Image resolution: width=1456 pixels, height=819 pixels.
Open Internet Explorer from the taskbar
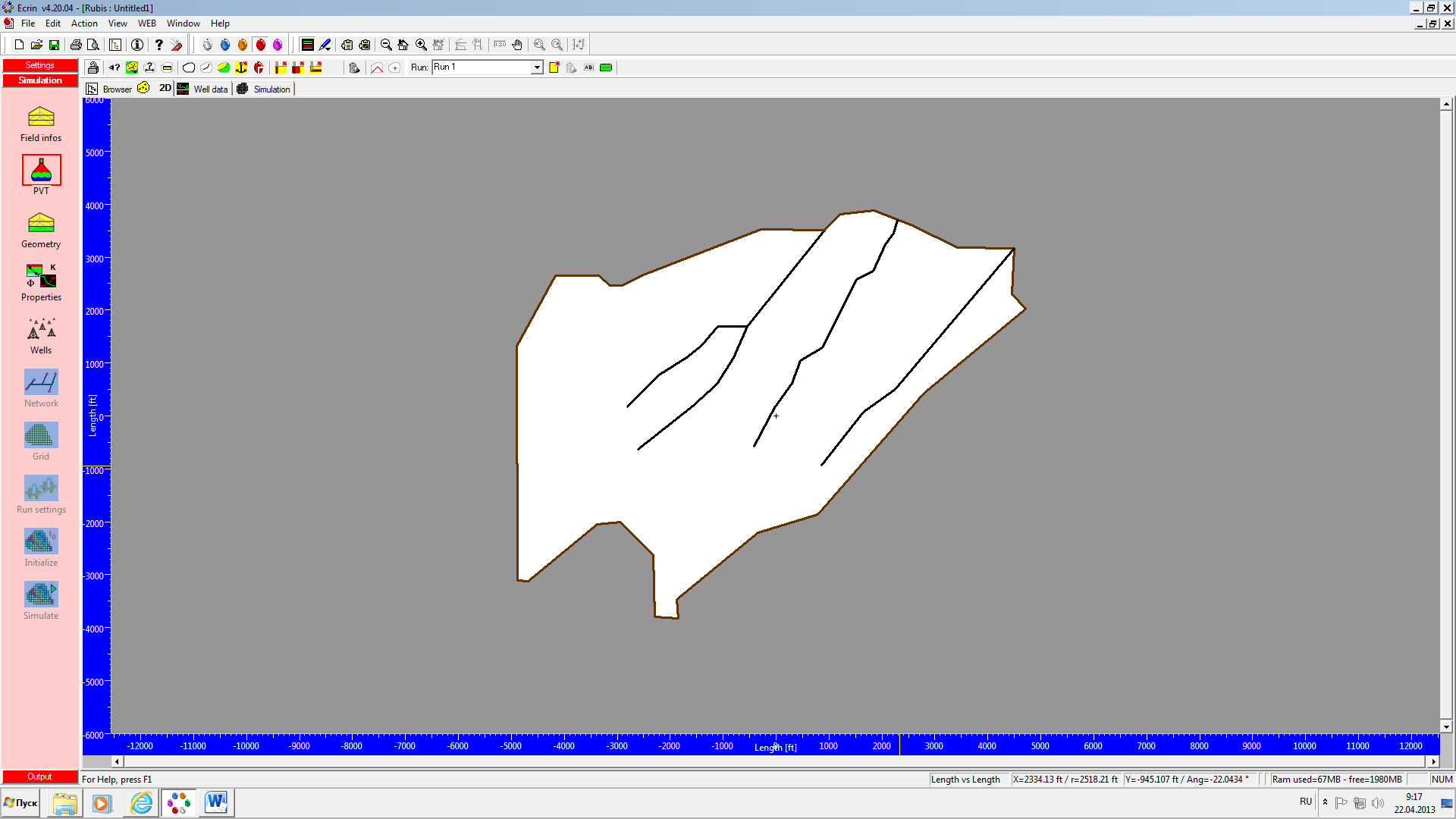[141, 803]
